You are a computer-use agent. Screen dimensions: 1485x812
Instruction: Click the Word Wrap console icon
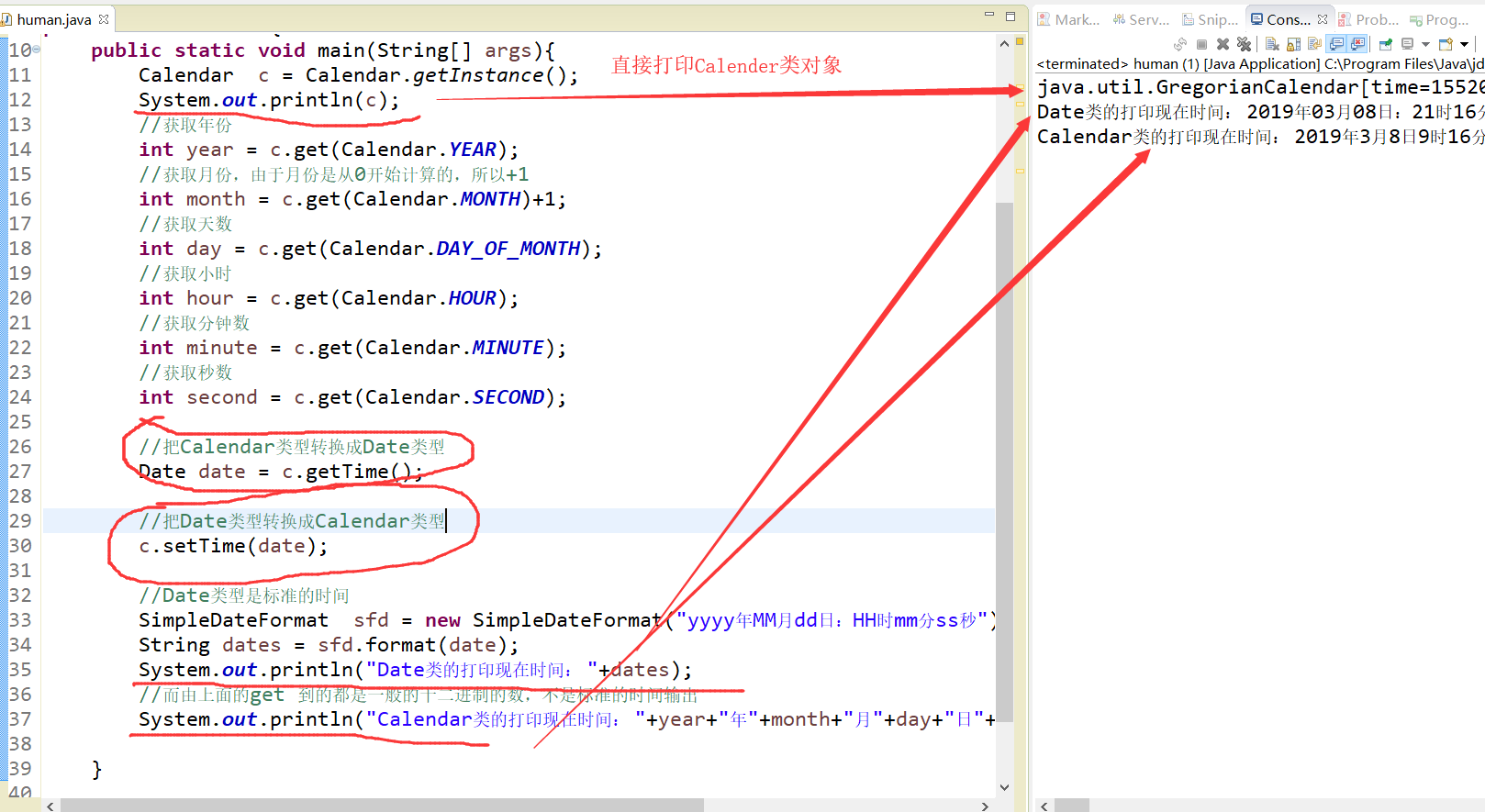pos(1314,44)
